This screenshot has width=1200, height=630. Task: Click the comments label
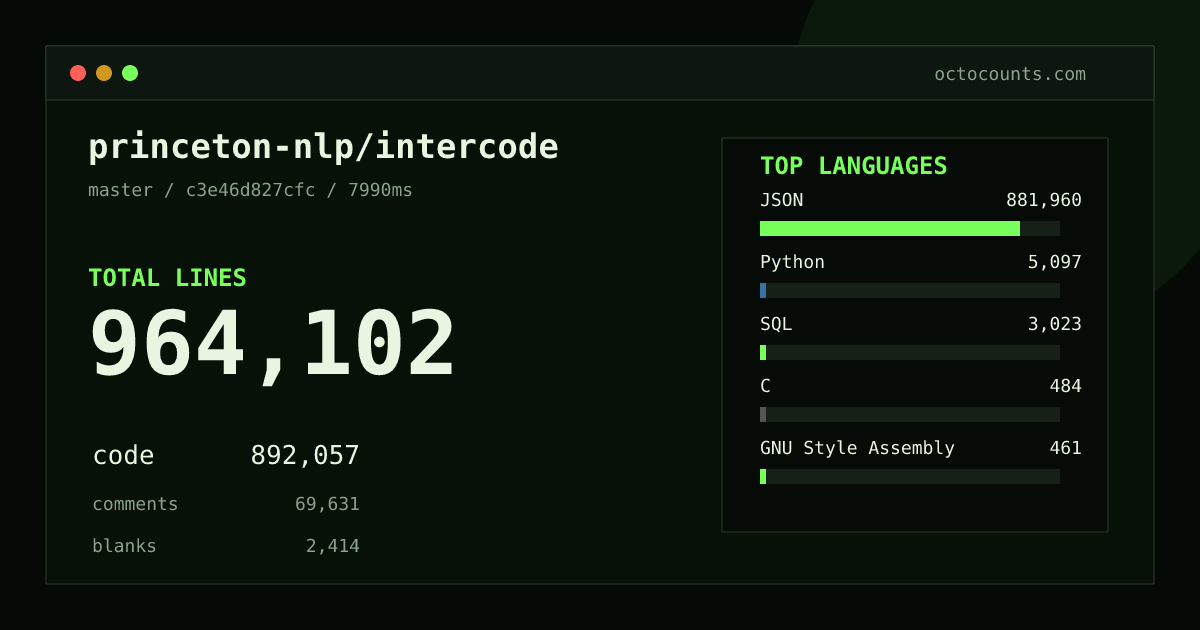pos(135,504)
